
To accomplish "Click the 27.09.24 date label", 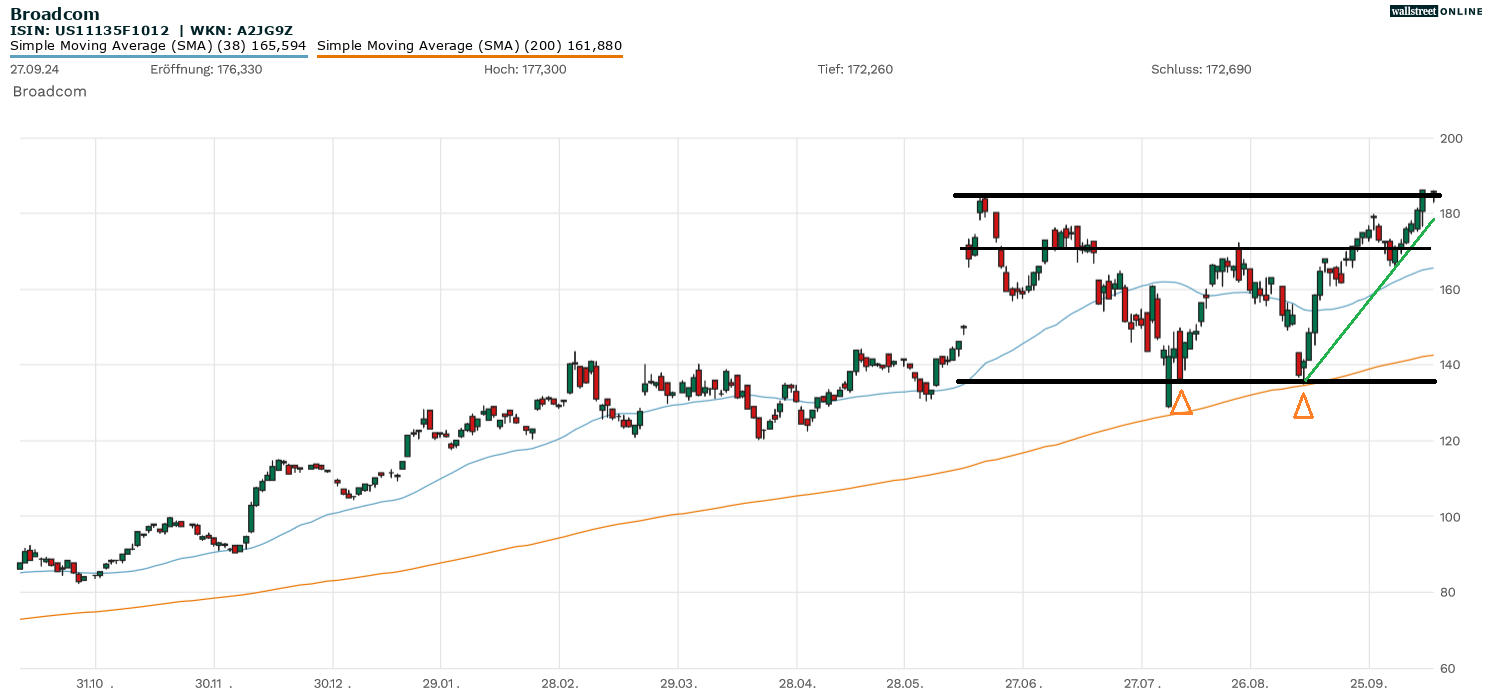I will pos(34,70).
